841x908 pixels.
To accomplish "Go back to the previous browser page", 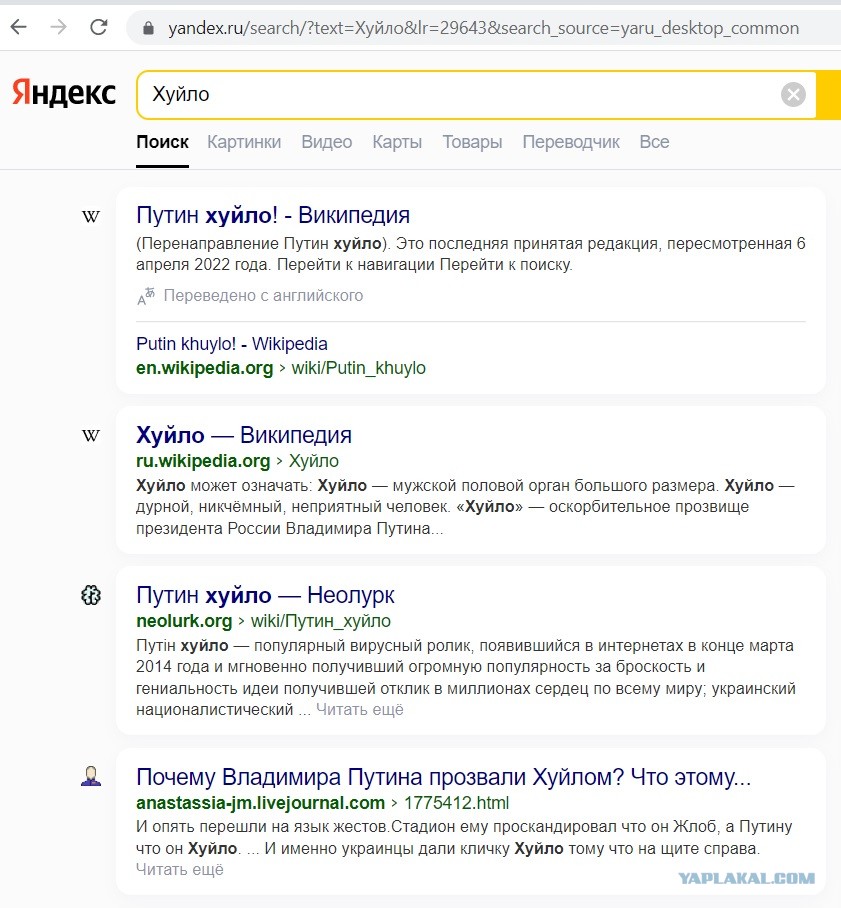I will 19,27.
